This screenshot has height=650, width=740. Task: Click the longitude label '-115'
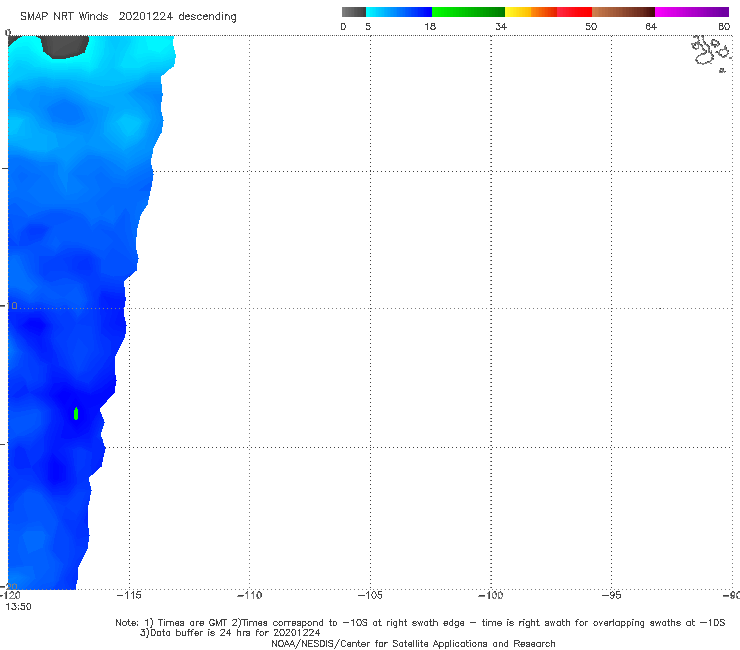(x=129, y=595)
